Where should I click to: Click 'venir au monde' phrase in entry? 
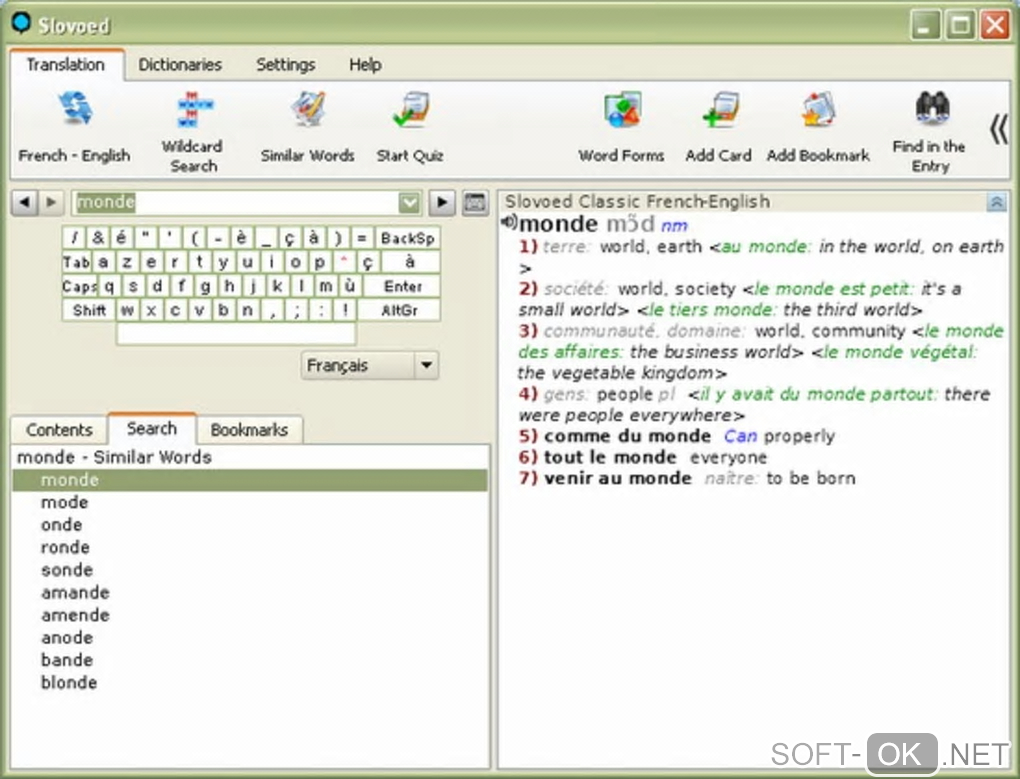pos(618,478)
